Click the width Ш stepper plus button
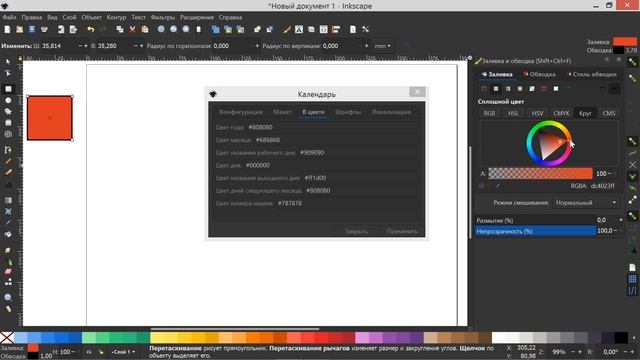Viewport: 640px width, 360px height. 86,46
